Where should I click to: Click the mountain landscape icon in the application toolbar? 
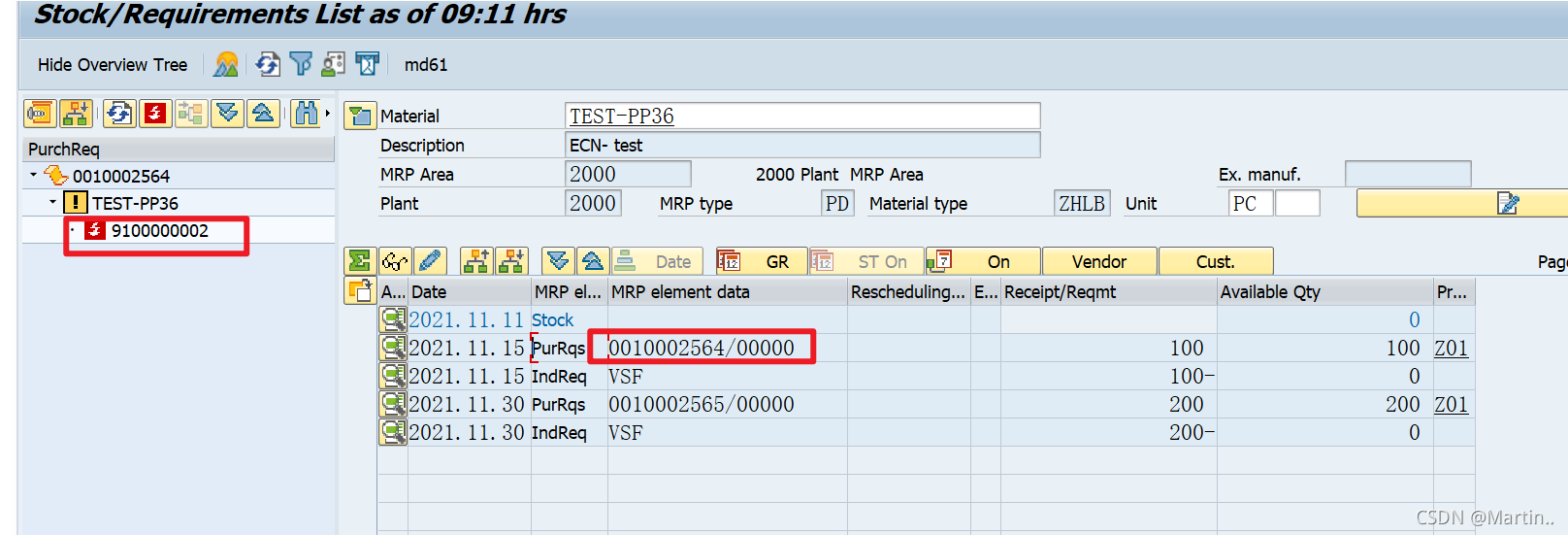pos(226,65)
